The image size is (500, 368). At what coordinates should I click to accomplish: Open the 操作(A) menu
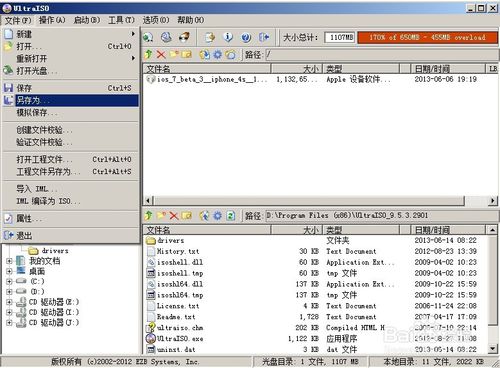tap(52, 20)
